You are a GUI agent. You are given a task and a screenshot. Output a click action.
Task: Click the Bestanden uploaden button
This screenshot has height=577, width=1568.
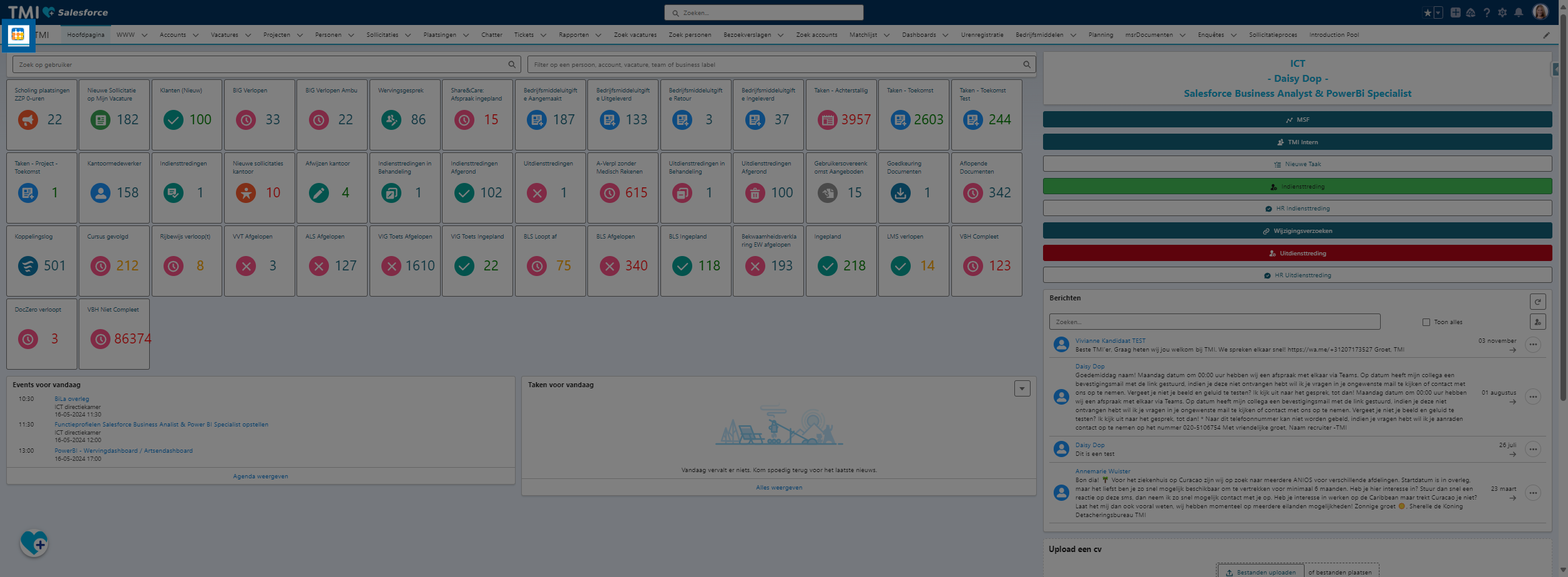click(1260, 572)
